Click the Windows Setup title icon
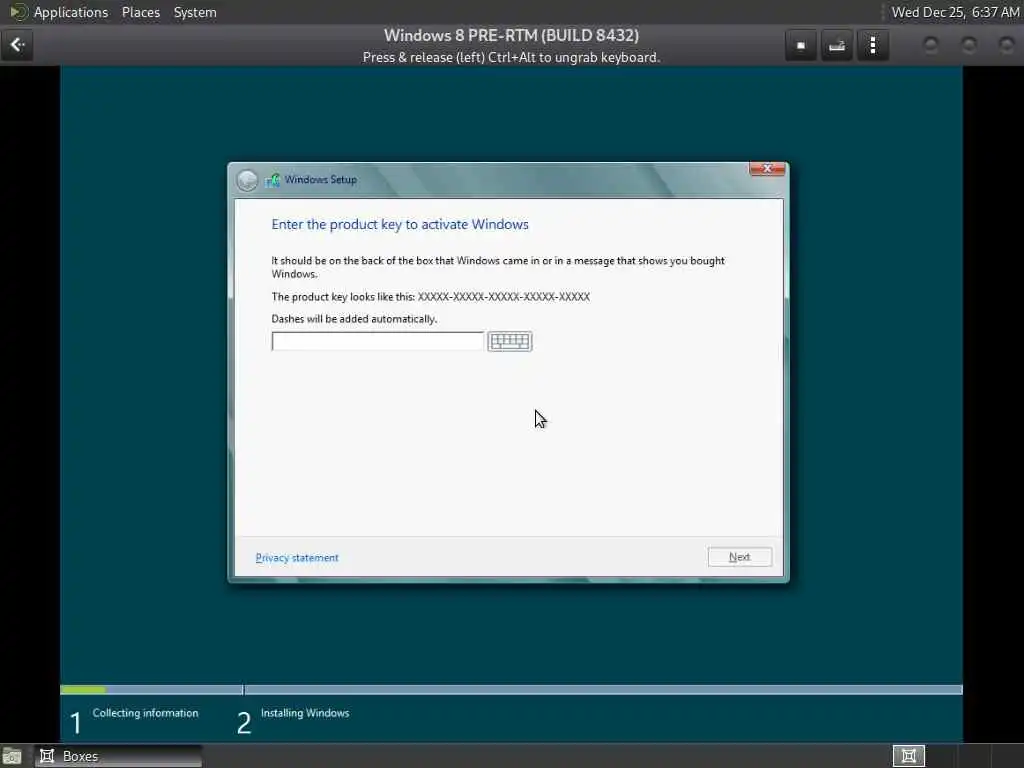This screenshot has width=1024, height=768. pyautogui.click(x=272, y=180)
